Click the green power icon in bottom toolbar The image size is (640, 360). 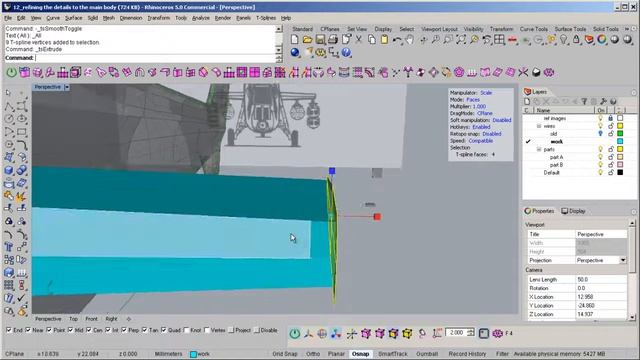294,333
